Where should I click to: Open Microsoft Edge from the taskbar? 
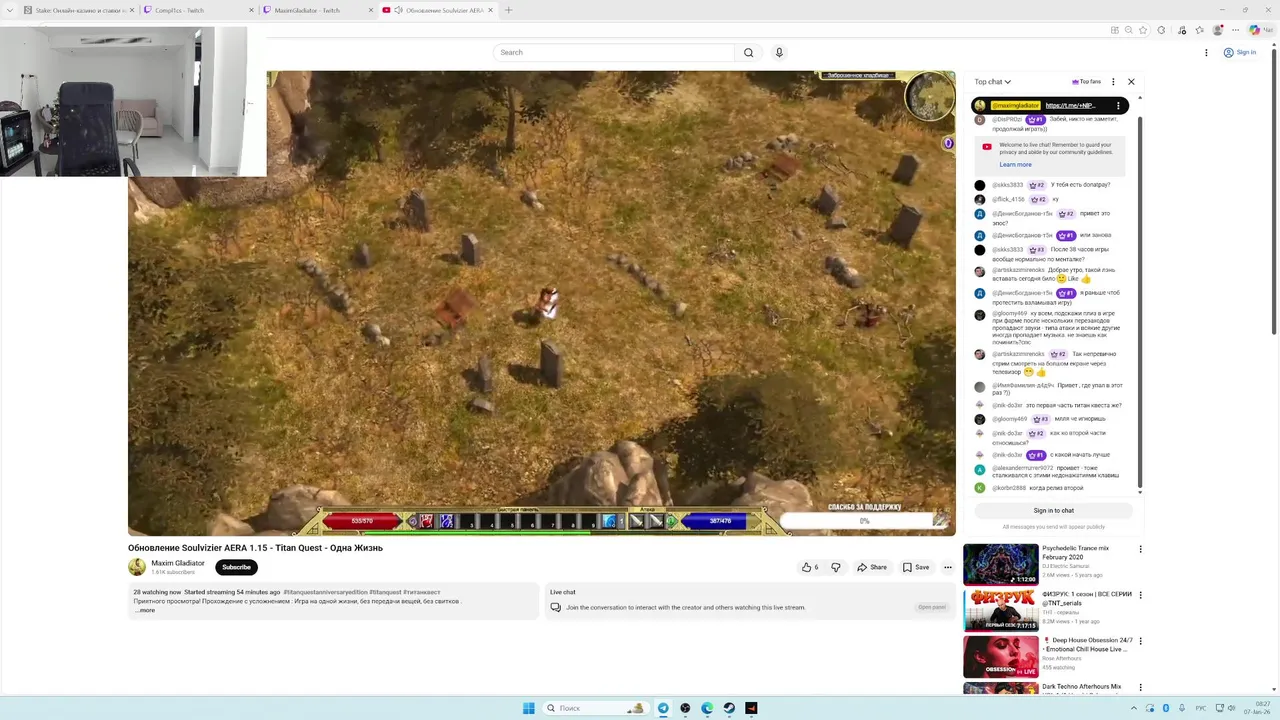coord(707,708)
